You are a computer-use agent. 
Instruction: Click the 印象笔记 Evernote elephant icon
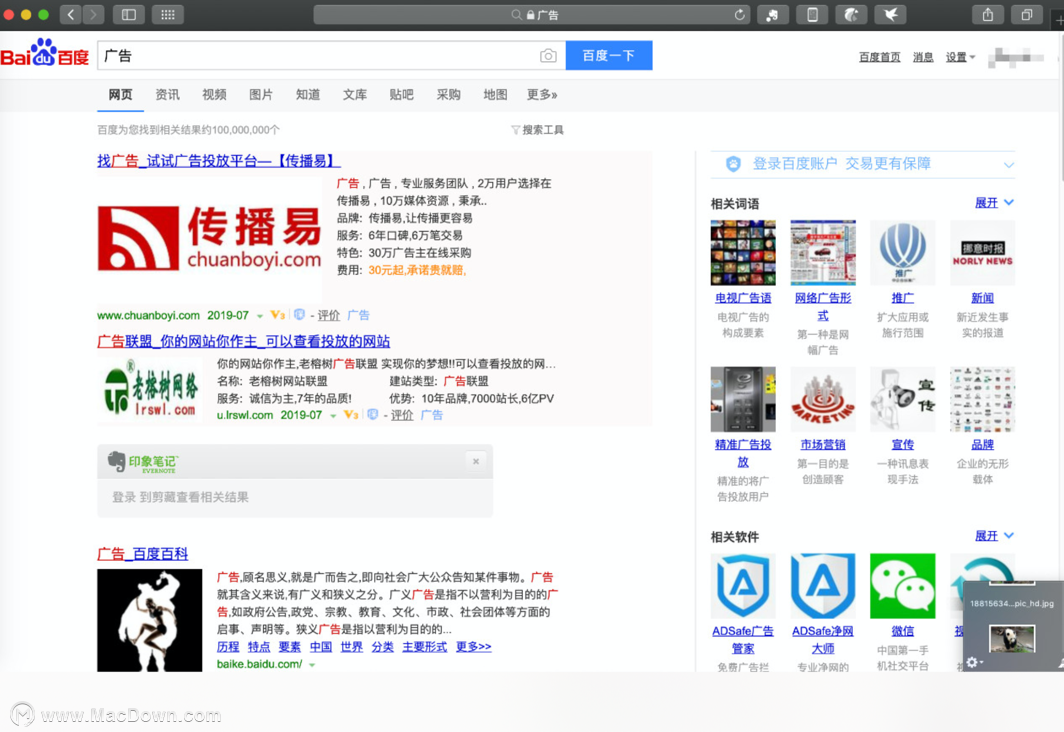(117, 461)
